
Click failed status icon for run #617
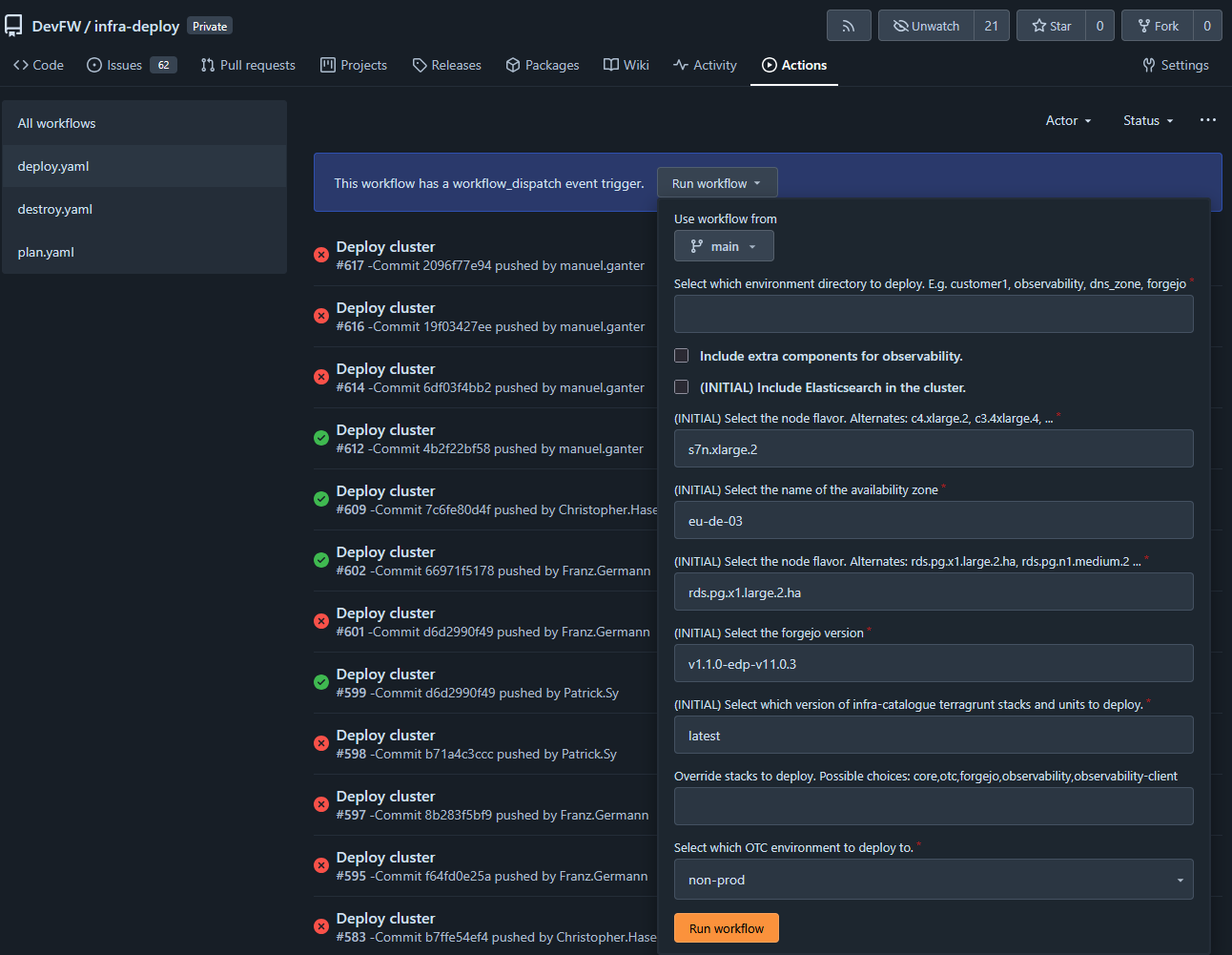pyautogui.click(x=321, y=255)
